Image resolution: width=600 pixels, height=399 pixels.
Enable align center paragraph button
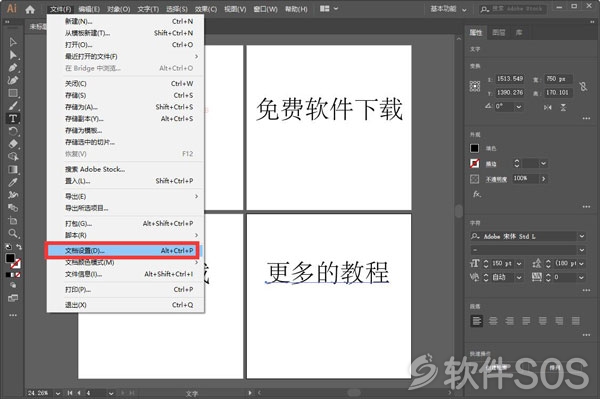click(x=493, y=321)
